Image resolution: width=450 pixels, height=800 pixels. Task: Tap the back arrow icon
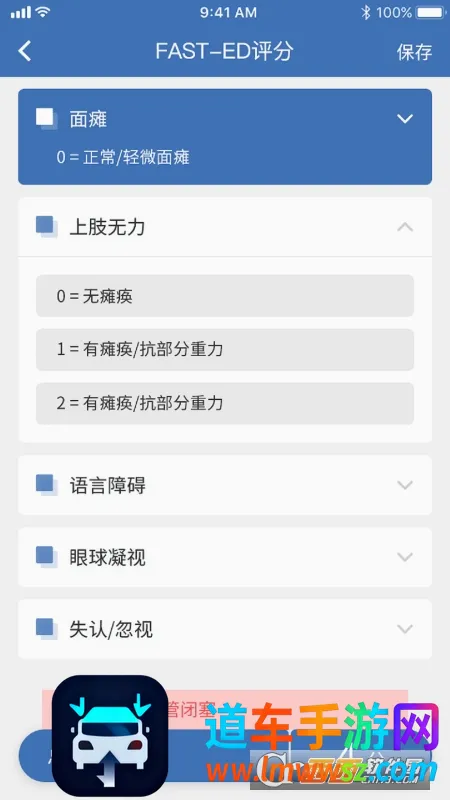pyautogui.click(x=24, y=52)
